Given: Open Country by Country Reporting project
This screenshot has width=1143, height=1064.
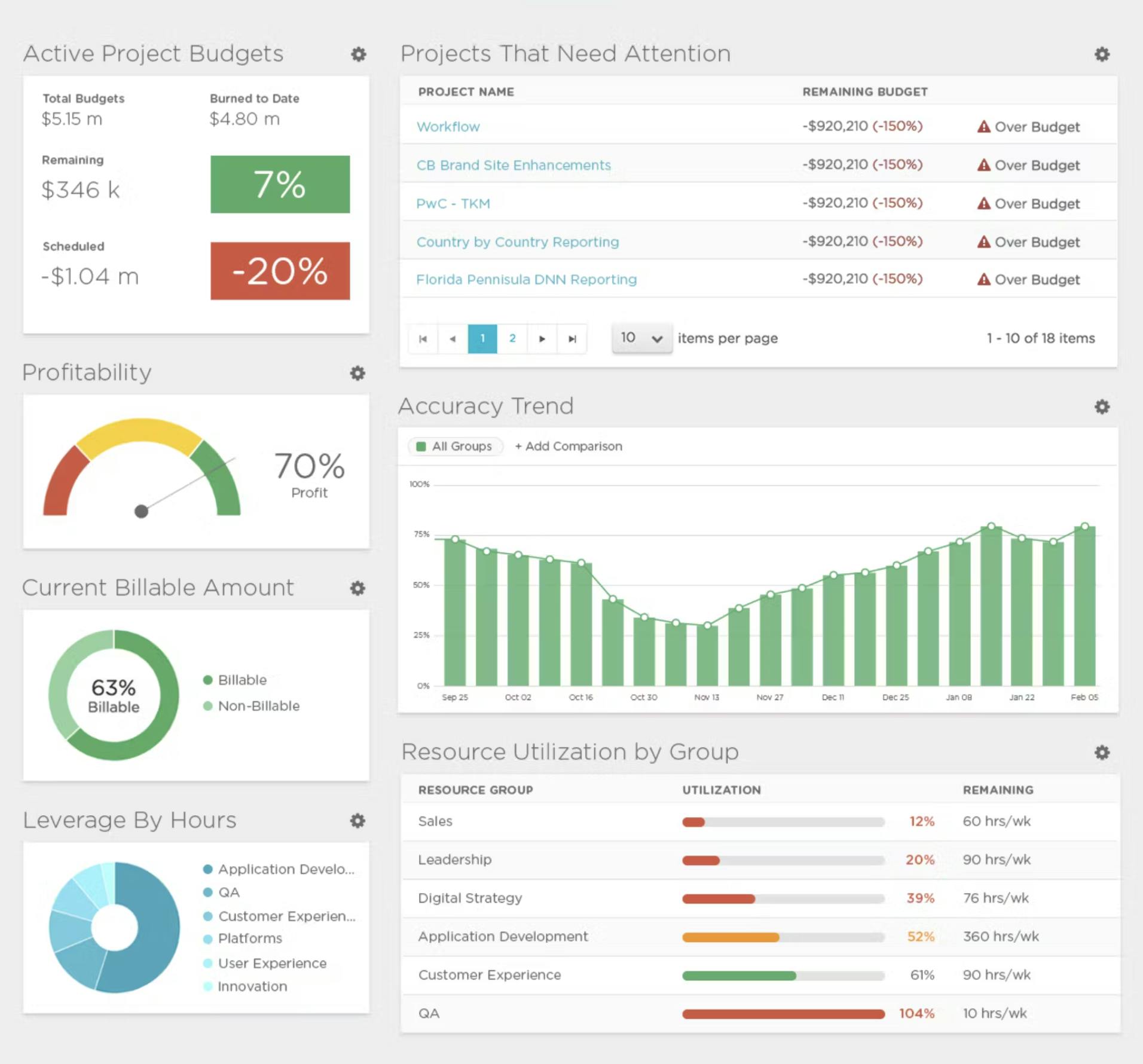Looking at the screenshot, I should click(x=518, y=241).
